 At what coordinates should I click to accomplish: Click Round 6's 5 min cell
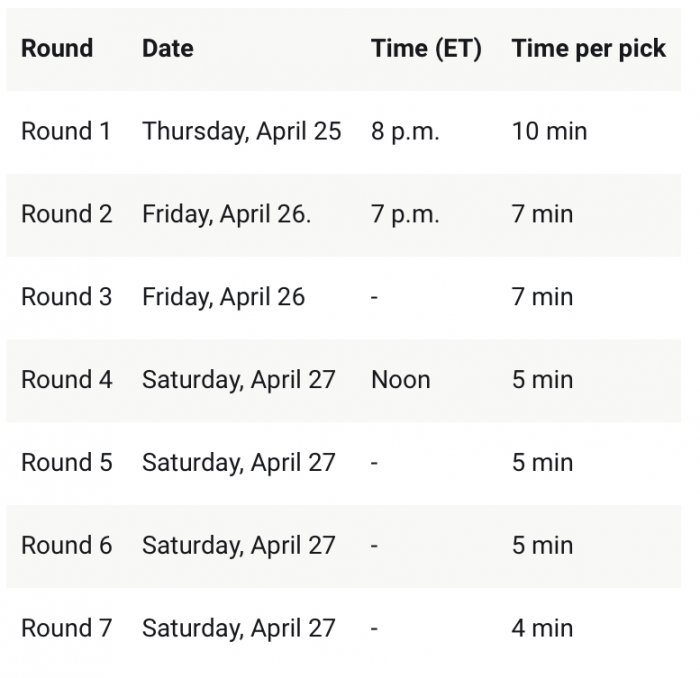point(542,545)
